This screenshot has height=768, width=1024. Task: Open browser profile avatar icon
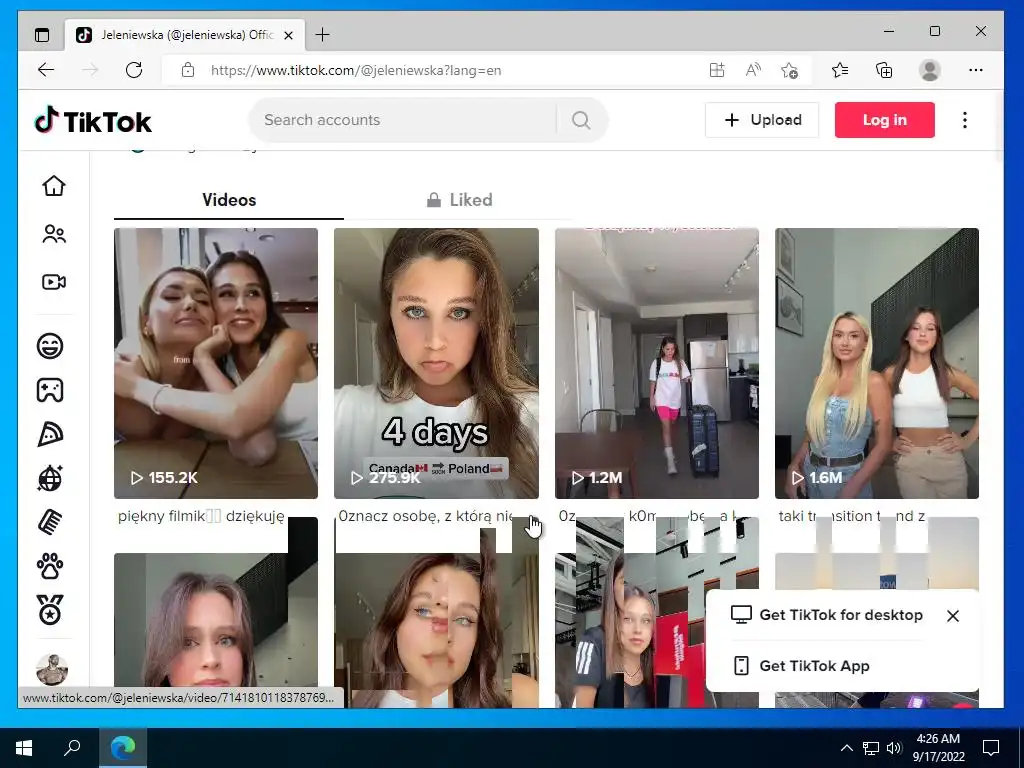pos(929,70)
